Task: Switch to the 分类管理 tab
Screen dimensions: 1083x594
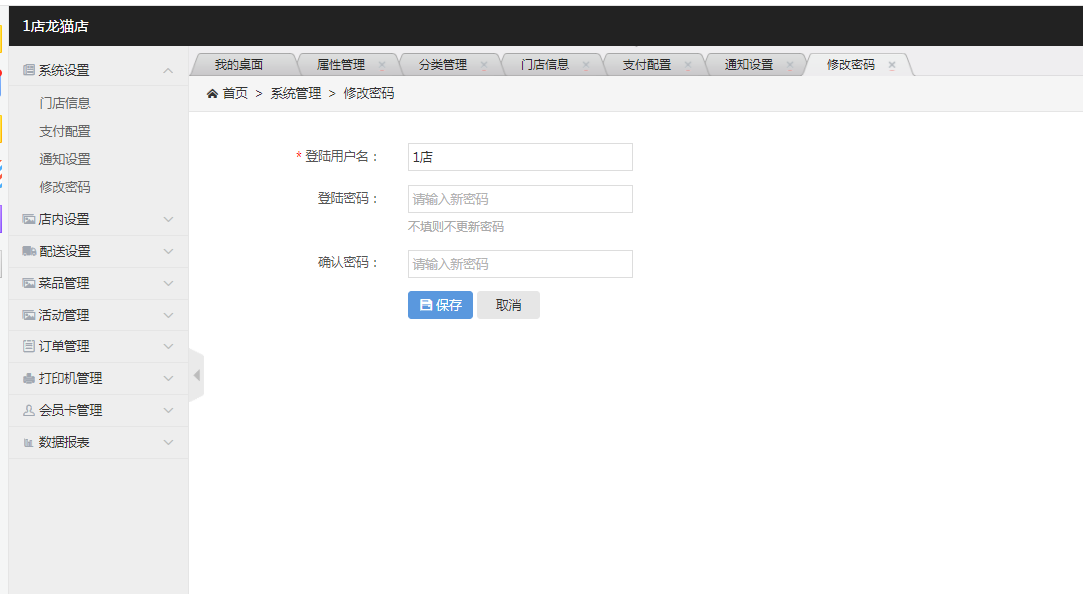Action: (x=442, y=64)
